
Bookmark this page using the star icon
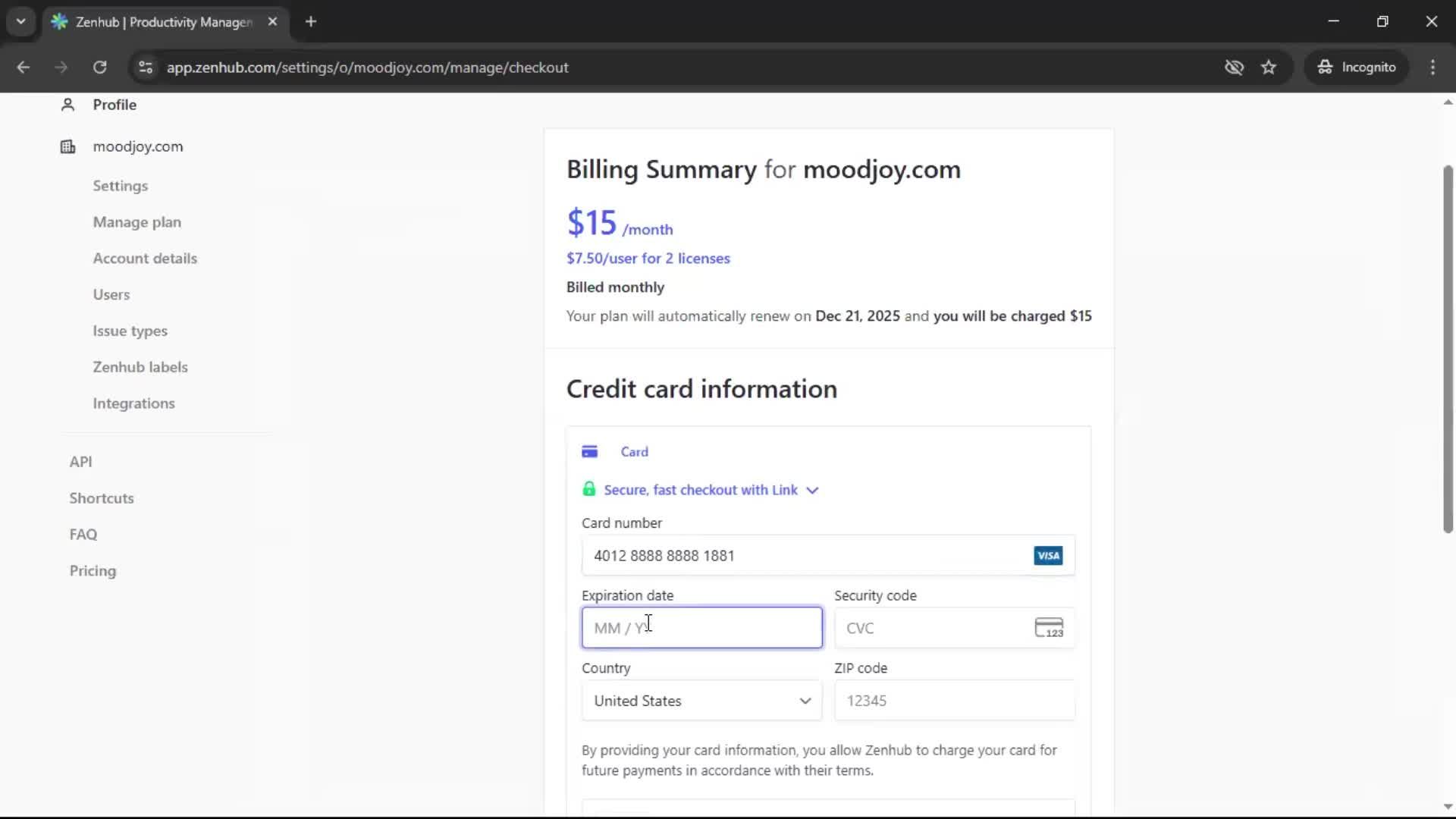1269,67
